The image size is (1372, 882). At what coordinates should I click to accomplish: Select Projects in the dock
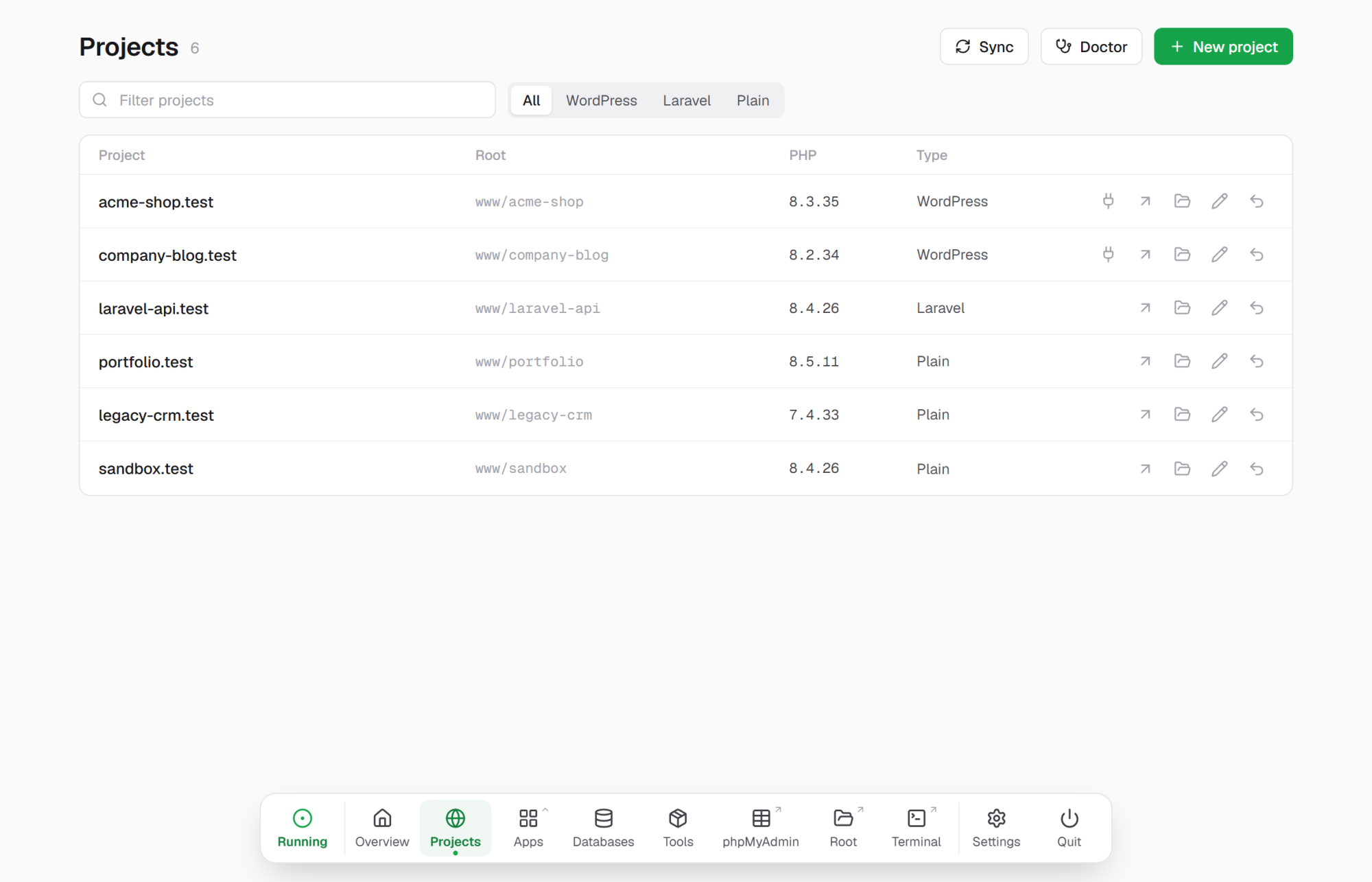pyautogui.click(x=456, y=828)
